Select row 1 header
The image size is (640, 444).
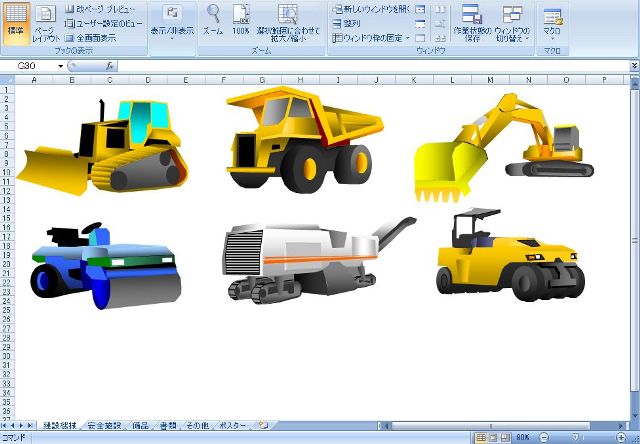pos(7,90)
